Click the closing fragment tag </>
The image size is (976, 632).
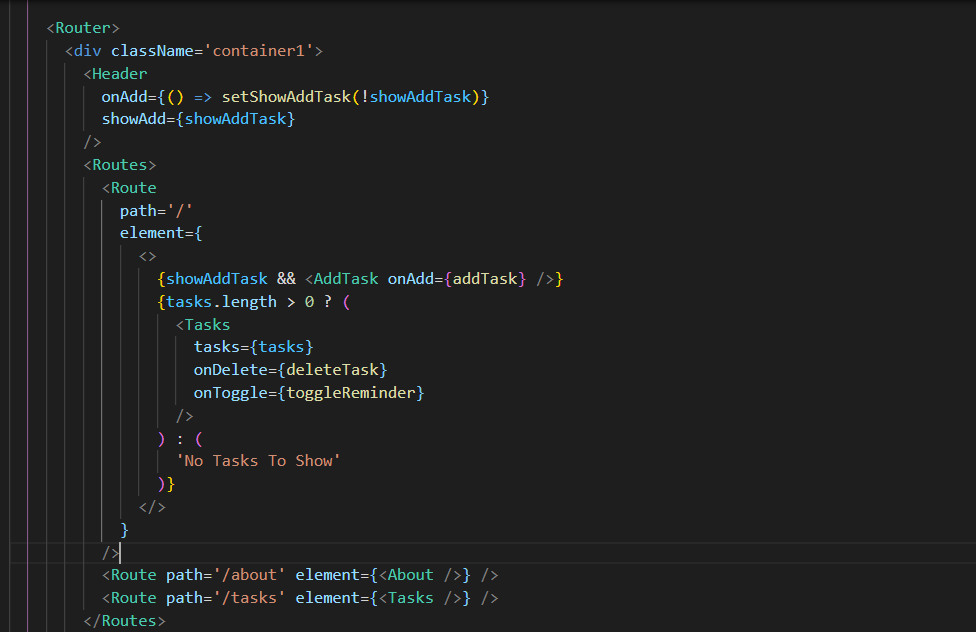pyautogui.click(x=152, y=507)
